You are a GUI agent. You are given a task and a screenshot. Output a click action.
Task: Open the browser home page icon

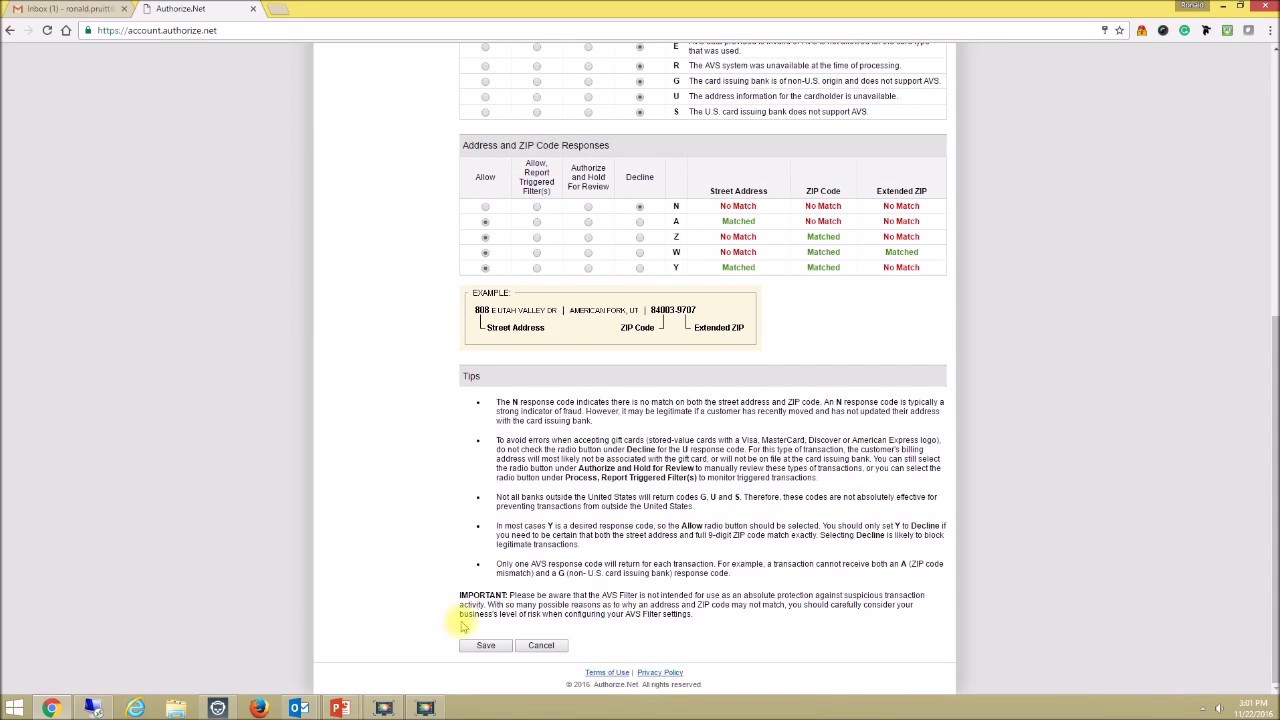click(x=66, y=30)
